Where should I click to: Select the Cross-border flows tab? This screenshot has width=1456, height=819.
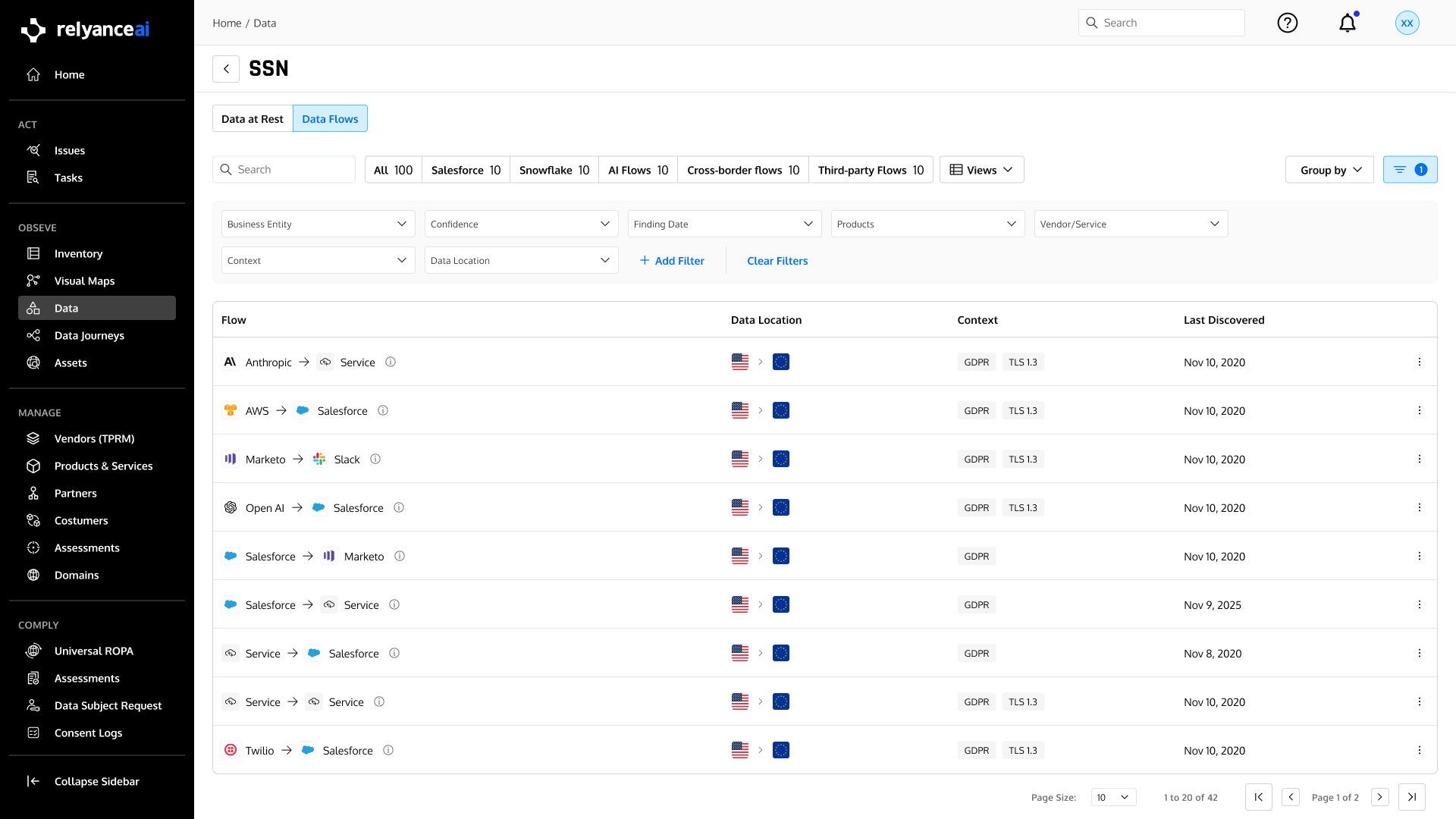click(x=742, y=170)
